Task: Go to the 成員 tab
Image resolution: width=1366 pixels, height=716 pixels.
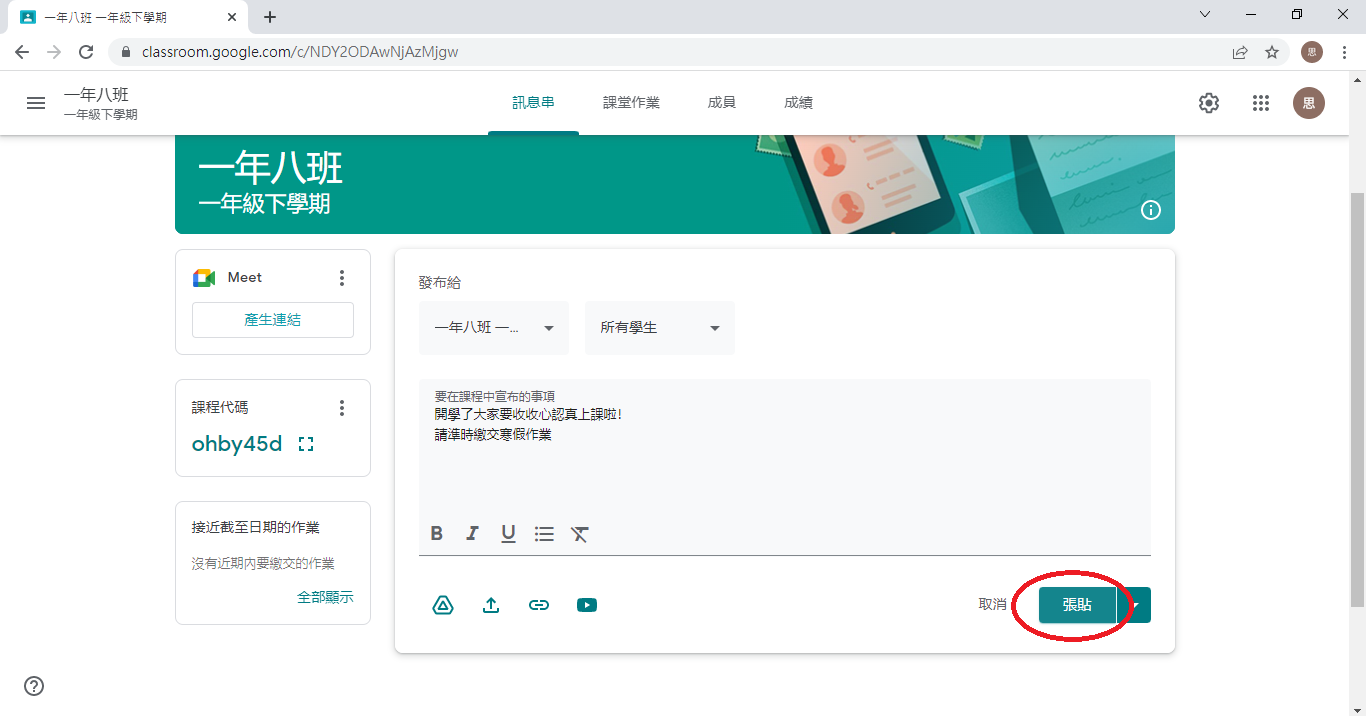Action: click(x=721, y=103)
